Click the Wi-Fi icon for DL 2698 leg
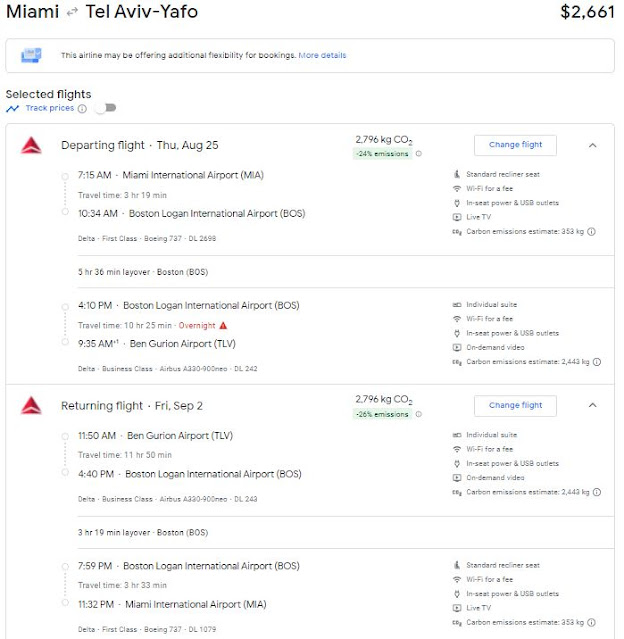The image size is (624, 639). (457, 189)
